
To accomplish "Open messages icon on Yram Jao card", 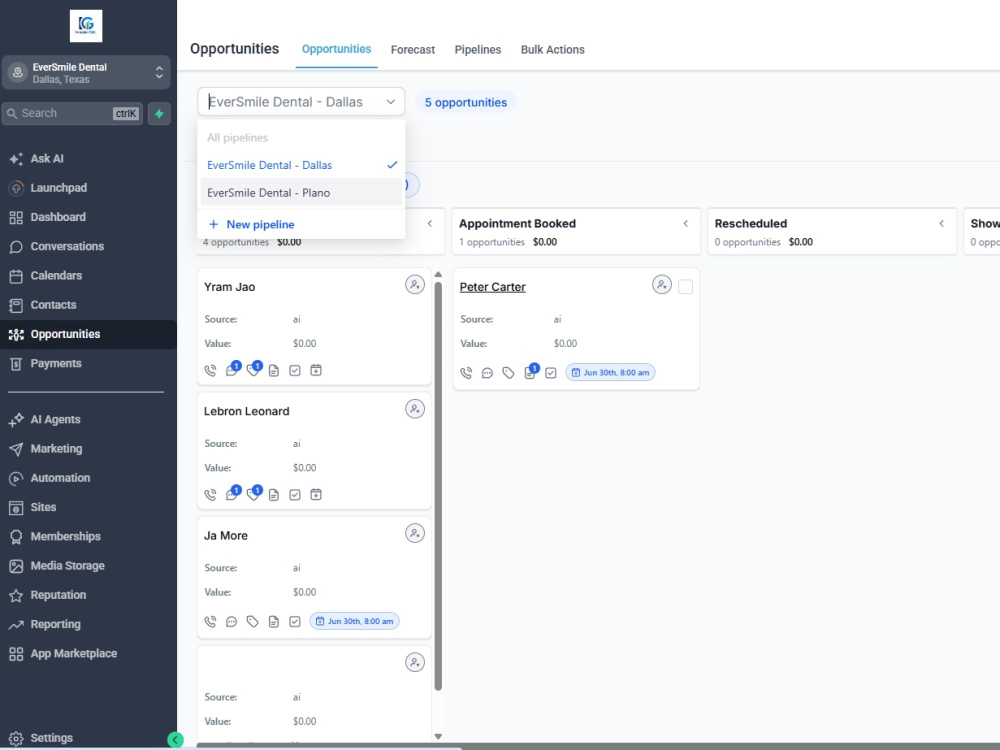I will point(232,370).
